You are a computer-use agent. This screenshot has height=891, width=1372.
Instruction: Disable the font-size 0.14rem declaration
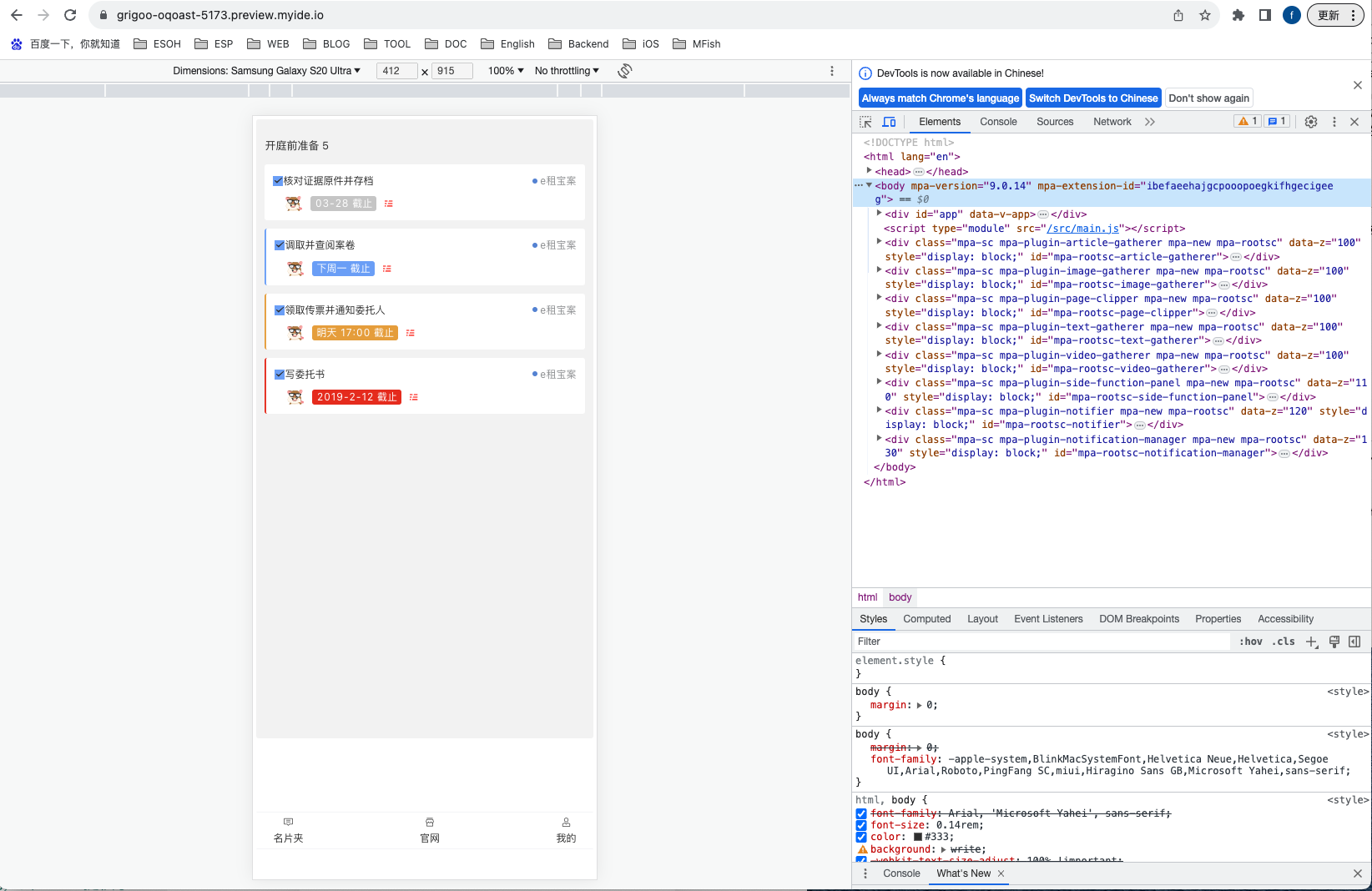[861, 825]
